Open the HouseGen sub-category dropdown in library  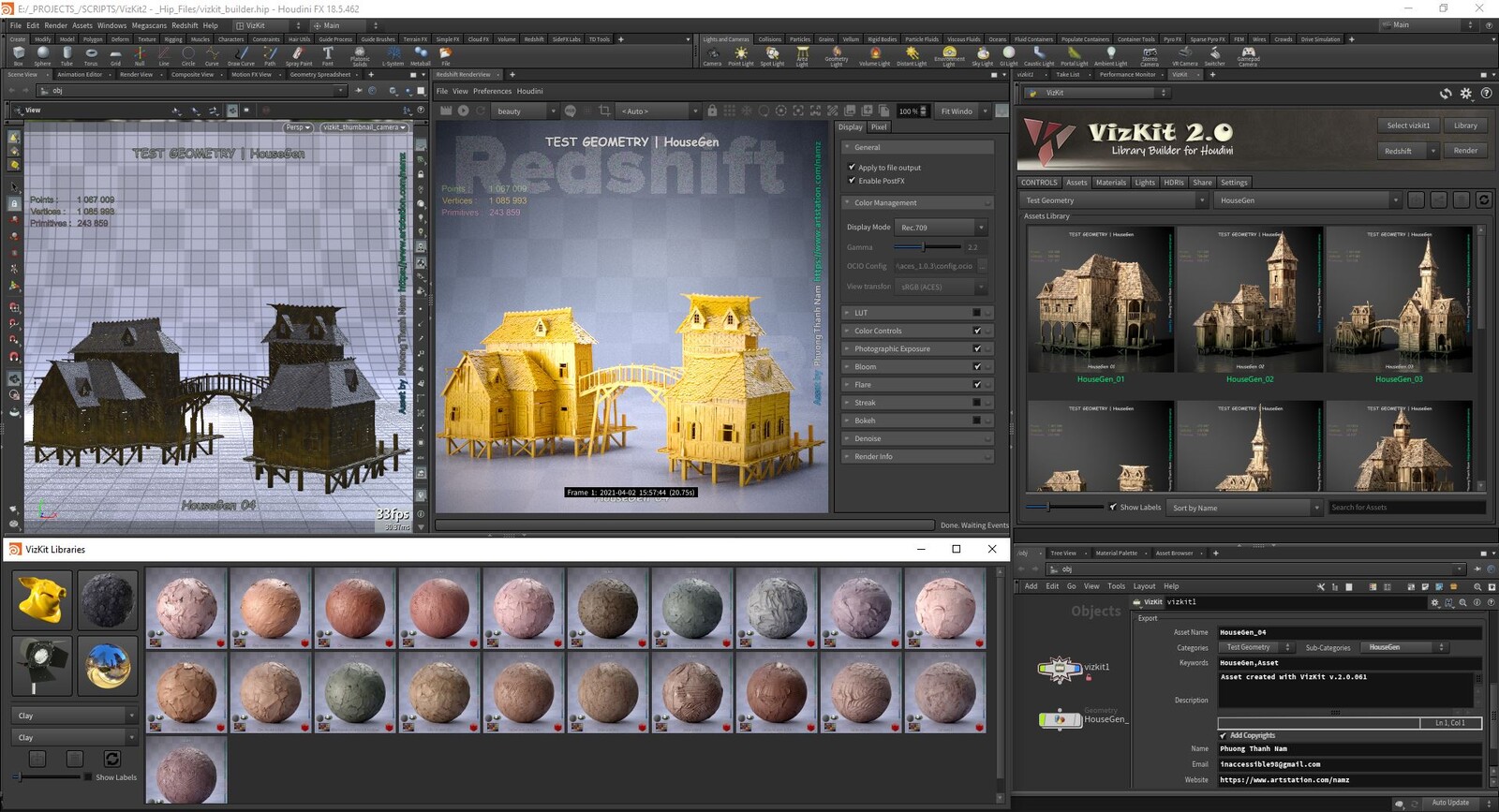click(1309, 200)
